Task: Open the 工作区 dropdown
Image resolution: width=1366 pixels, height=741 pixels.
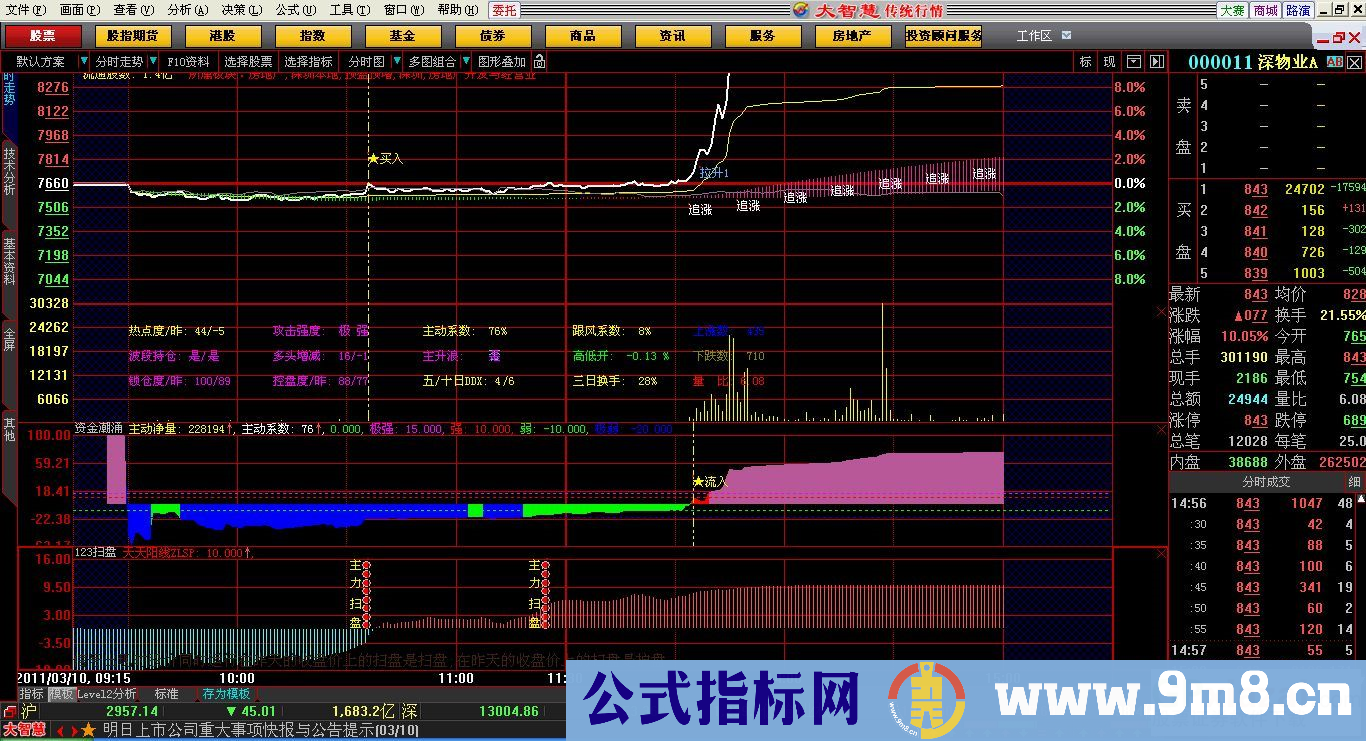Action: point(1066,36)
